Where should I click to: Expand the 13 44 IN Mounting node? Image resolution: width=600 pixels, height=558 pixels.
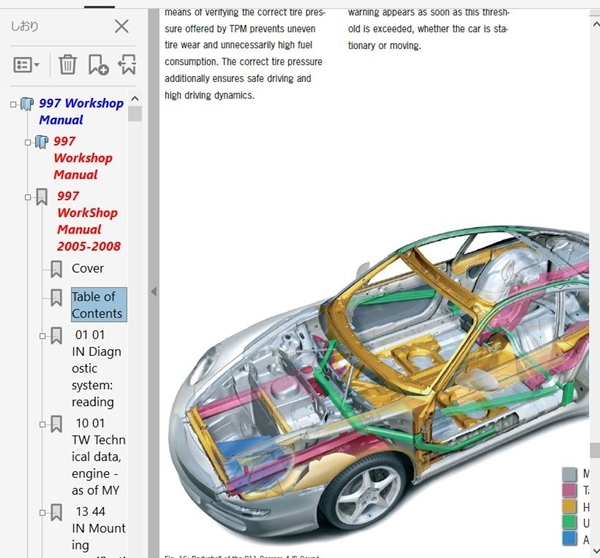click(x=42, y=513)
